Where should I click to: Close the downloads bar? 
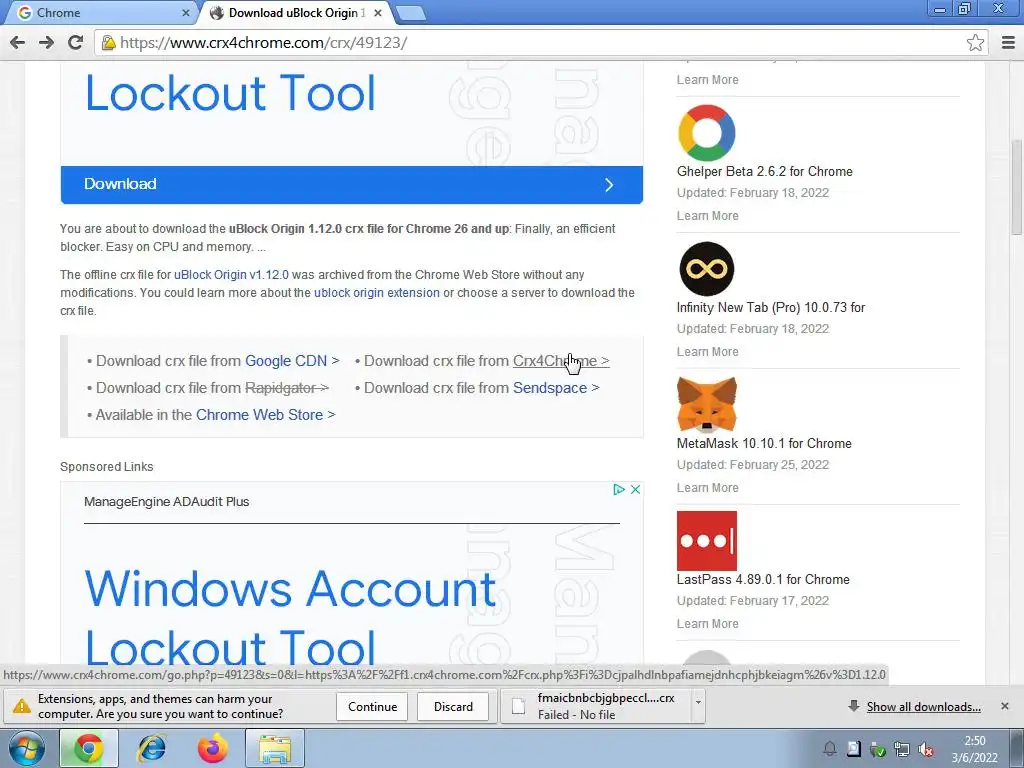[1005, 706]
